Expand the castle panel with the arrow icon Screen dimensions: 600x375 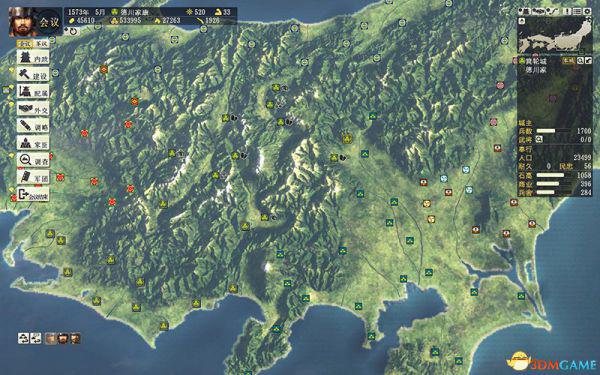588,60
